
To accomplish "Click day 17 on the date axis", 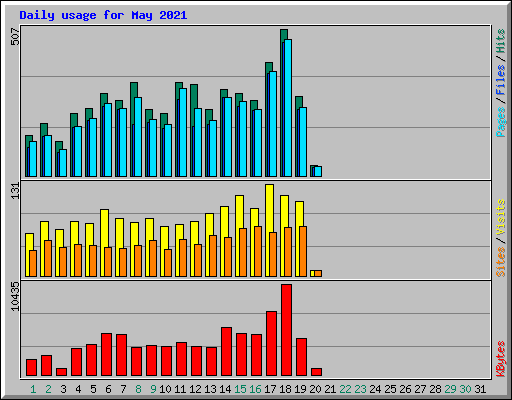I will pyautogui.click(x=270, y=389).
